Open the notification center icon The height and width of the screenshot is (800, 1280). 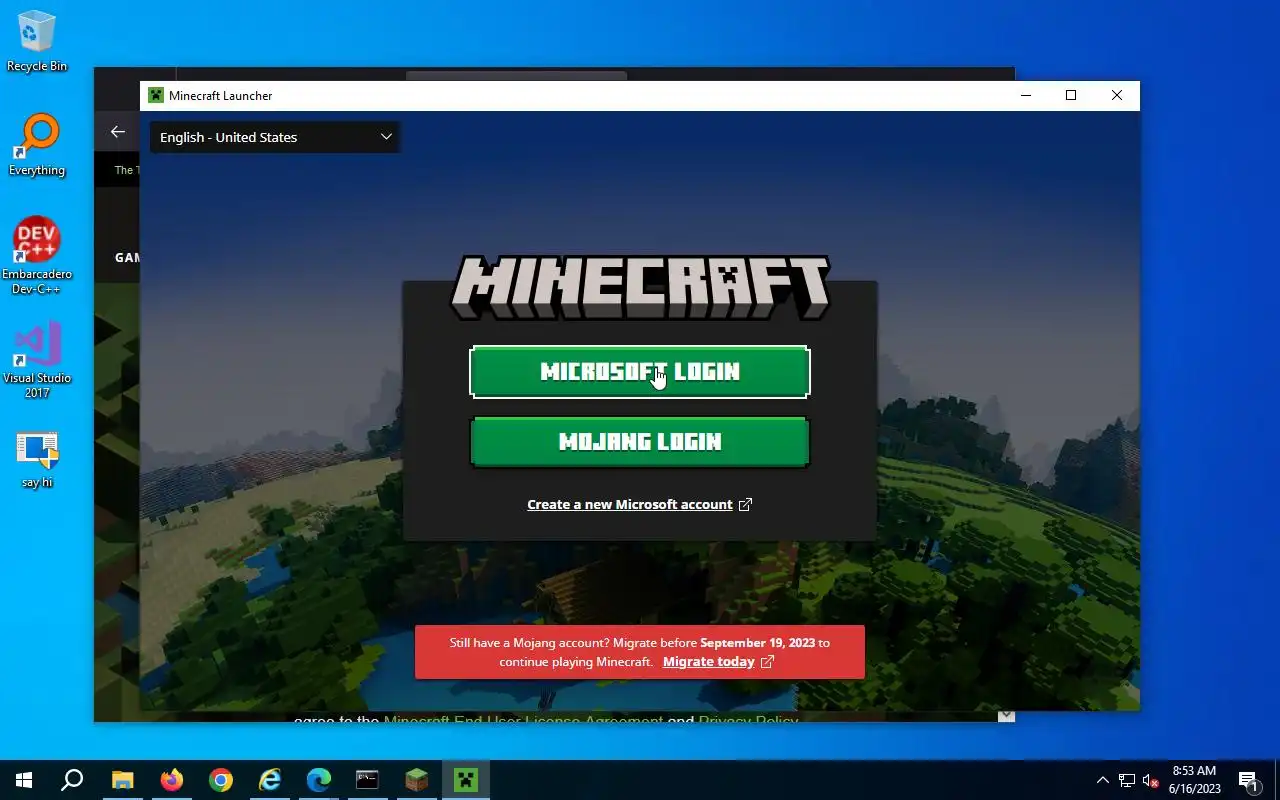click(1249, 780)
